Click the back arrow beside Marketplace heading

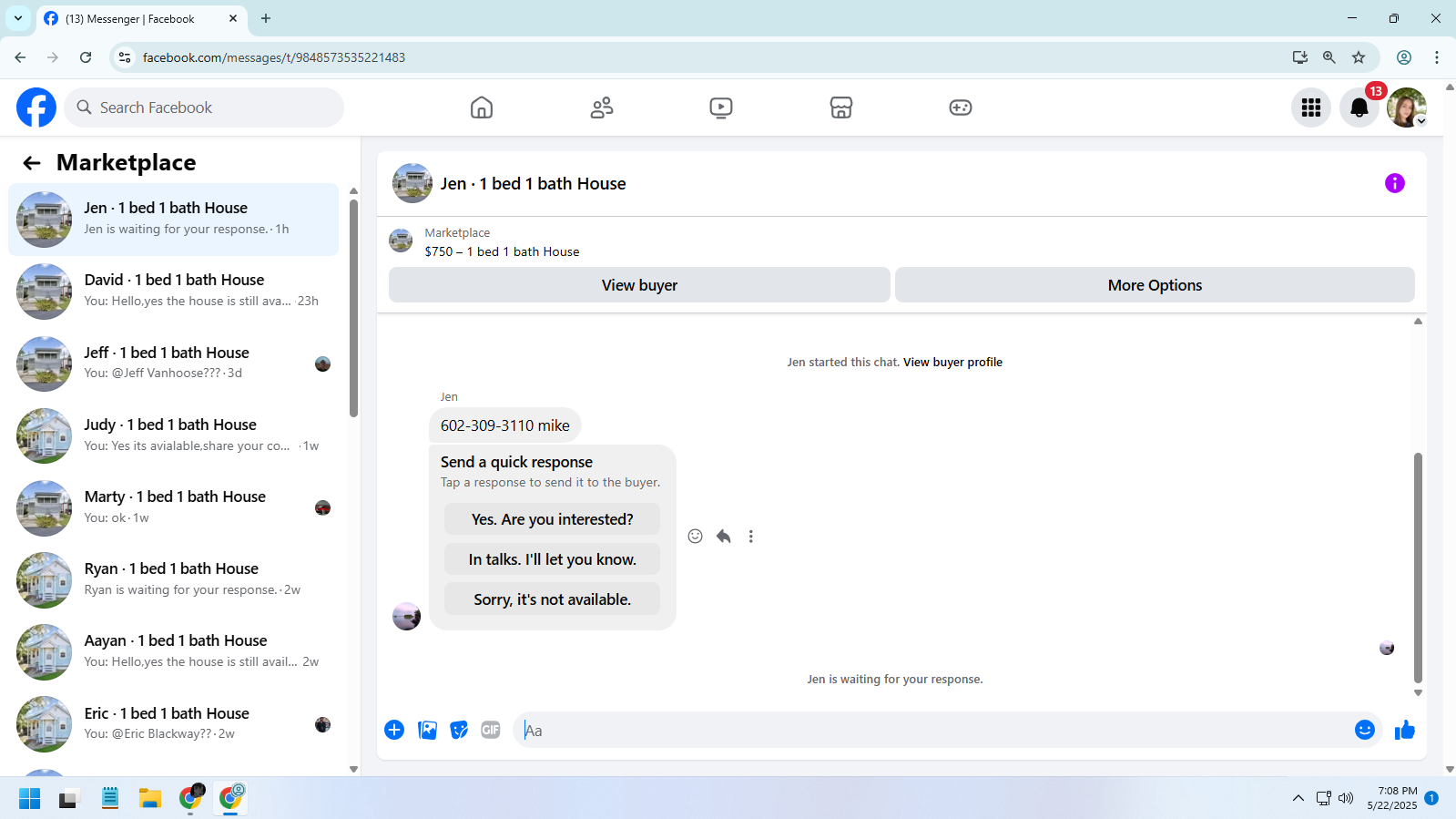coord(32,163)
